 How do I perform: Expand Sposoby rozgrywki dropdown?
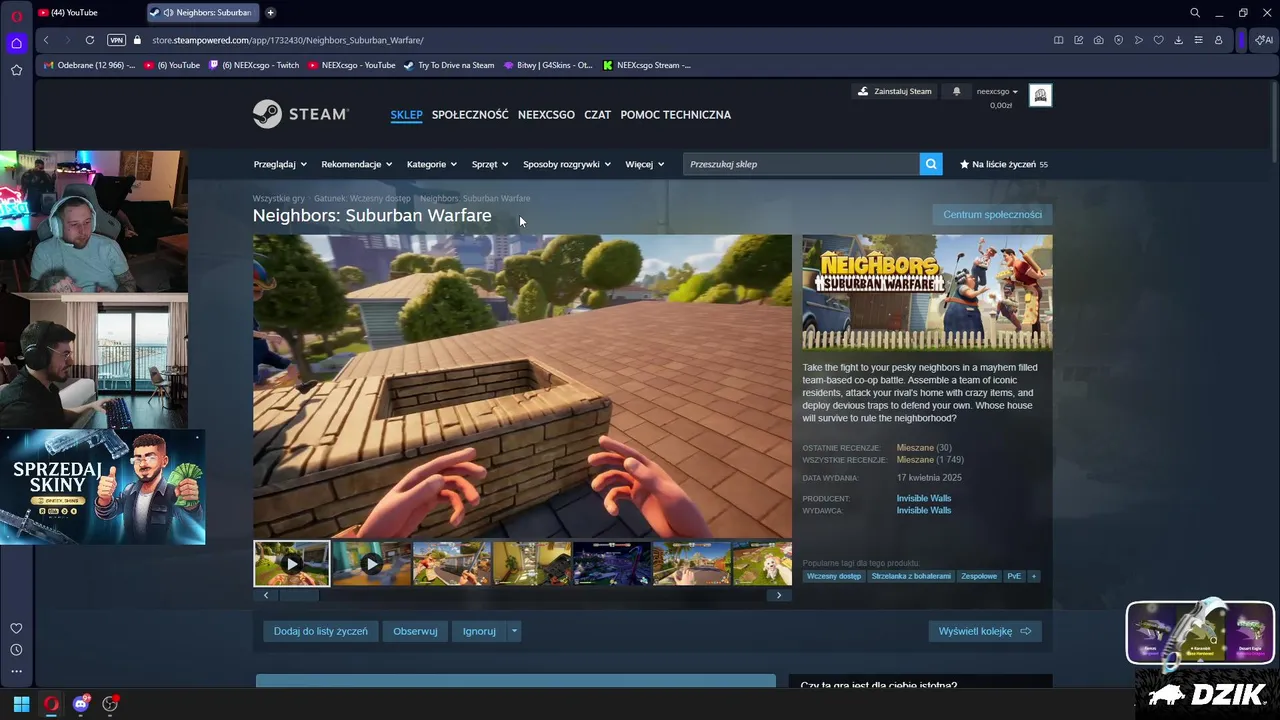point(567,164)
